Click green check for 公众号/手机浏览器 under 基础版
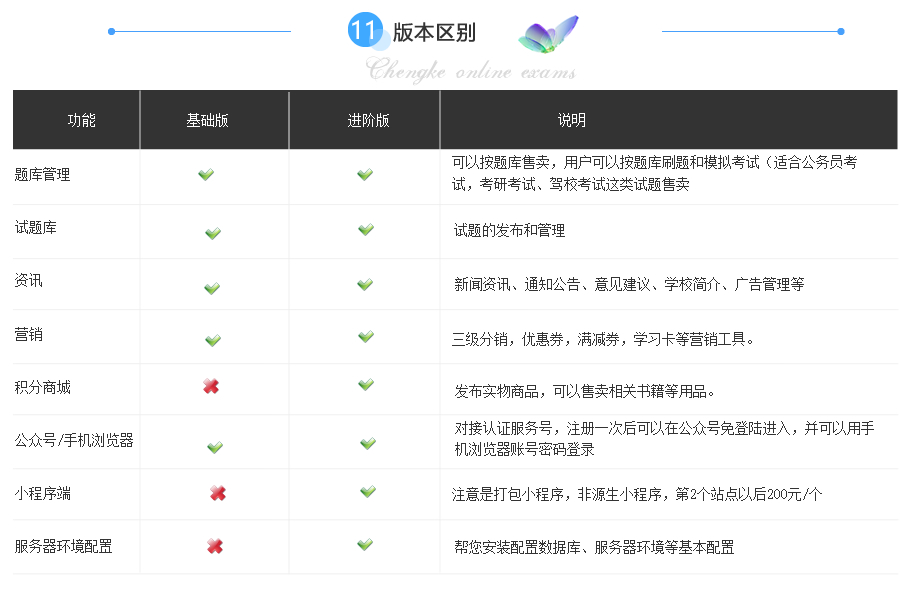 point(214,447)
